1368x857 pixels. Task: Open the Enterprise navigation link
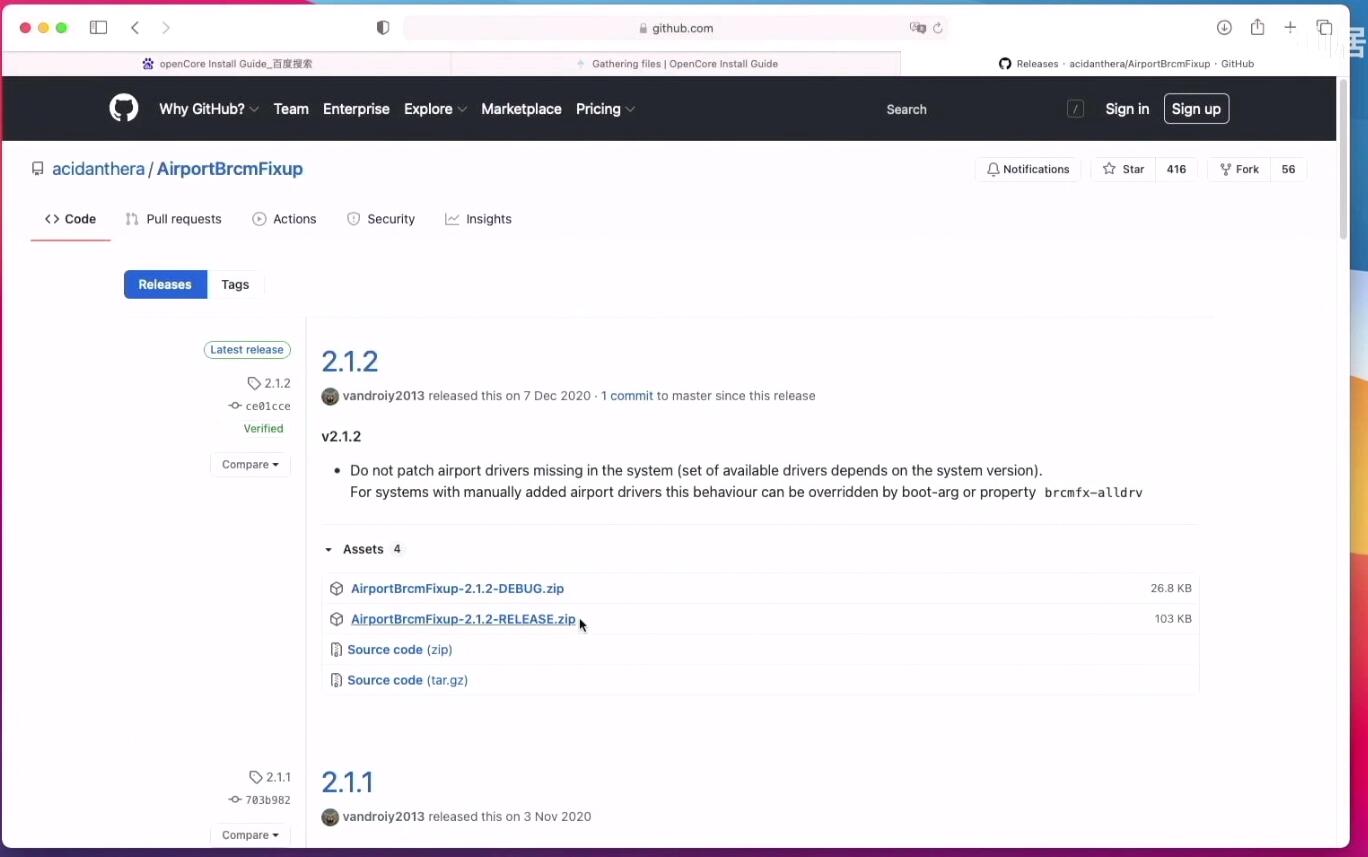[356, 109]
